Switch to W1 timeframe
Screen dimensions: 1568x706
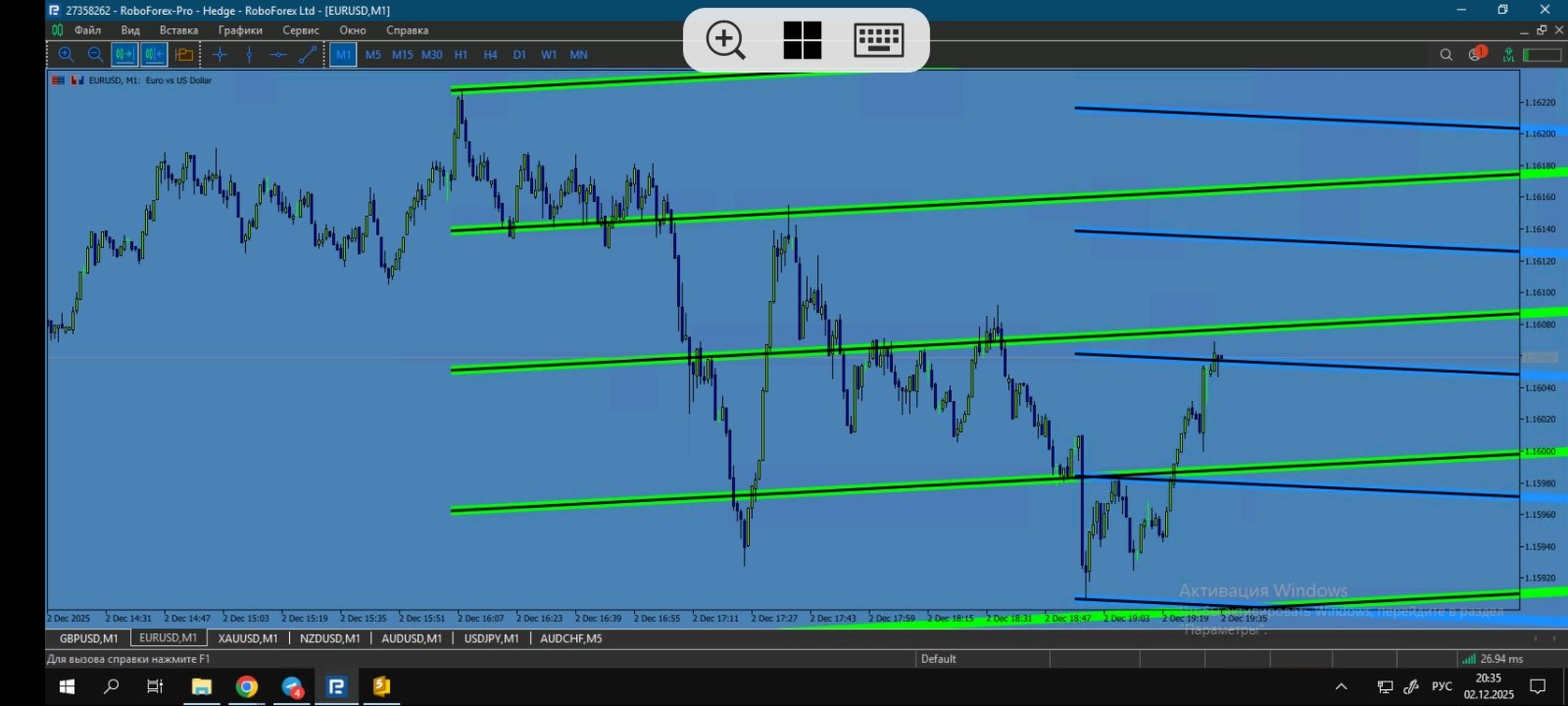tap(549, 55)
